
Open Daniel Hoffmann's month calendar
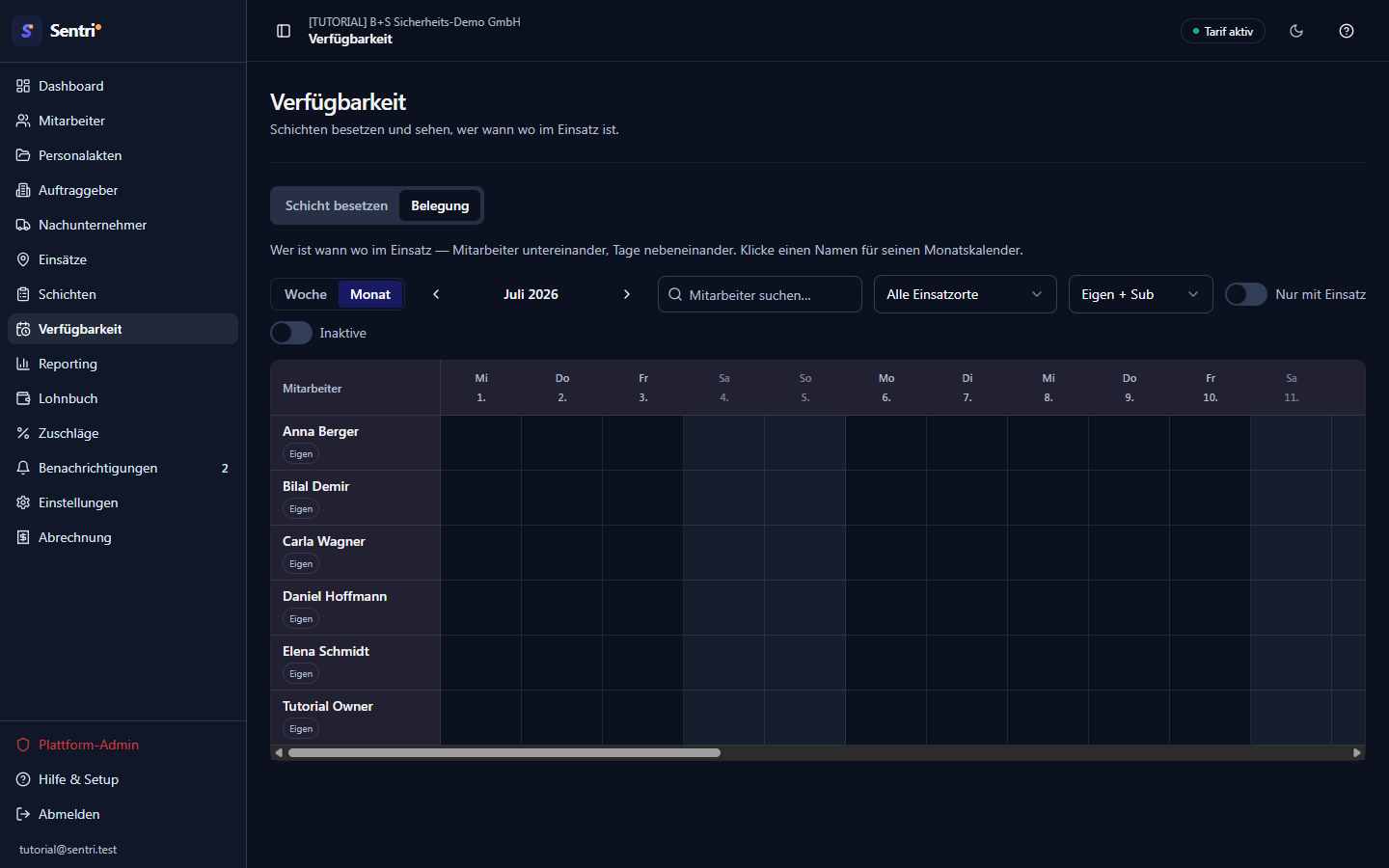pyautogui.click(x=335, y=596)
